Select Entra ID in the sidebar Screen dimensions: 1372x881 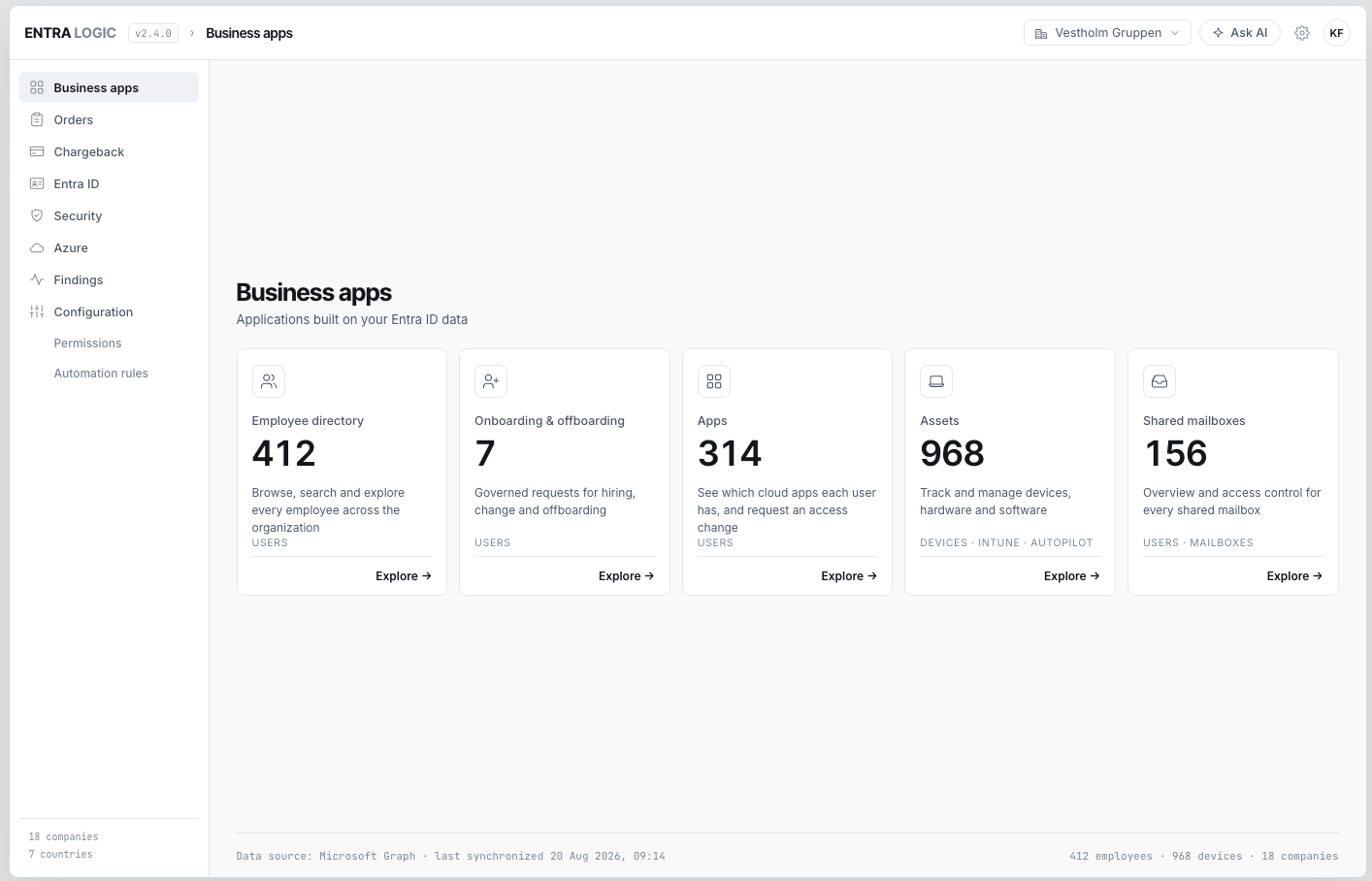tap(109, 183)
